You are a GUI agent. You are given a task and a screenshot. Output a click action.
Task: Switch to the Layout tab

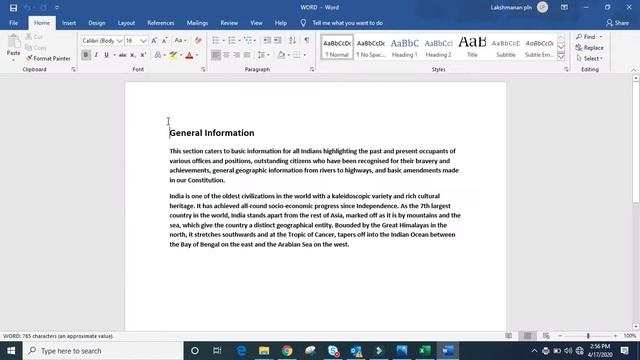[126, 23]
